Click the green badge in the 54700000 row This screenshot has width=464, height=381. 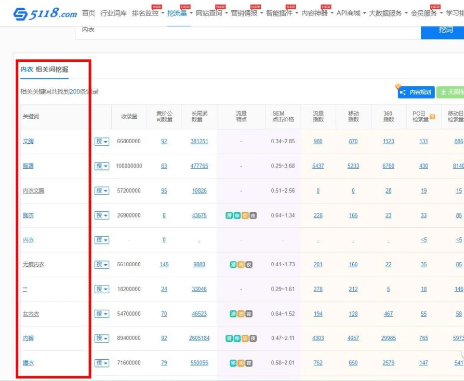click(233, 314)
